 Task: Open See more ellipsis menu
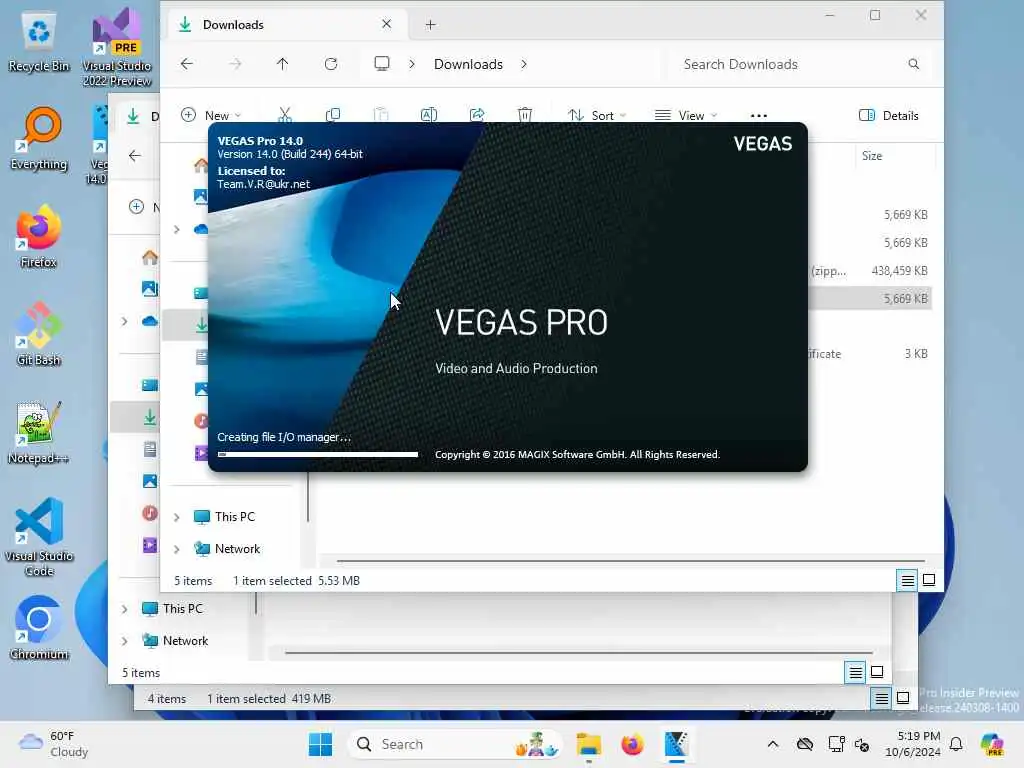(759, 116)
